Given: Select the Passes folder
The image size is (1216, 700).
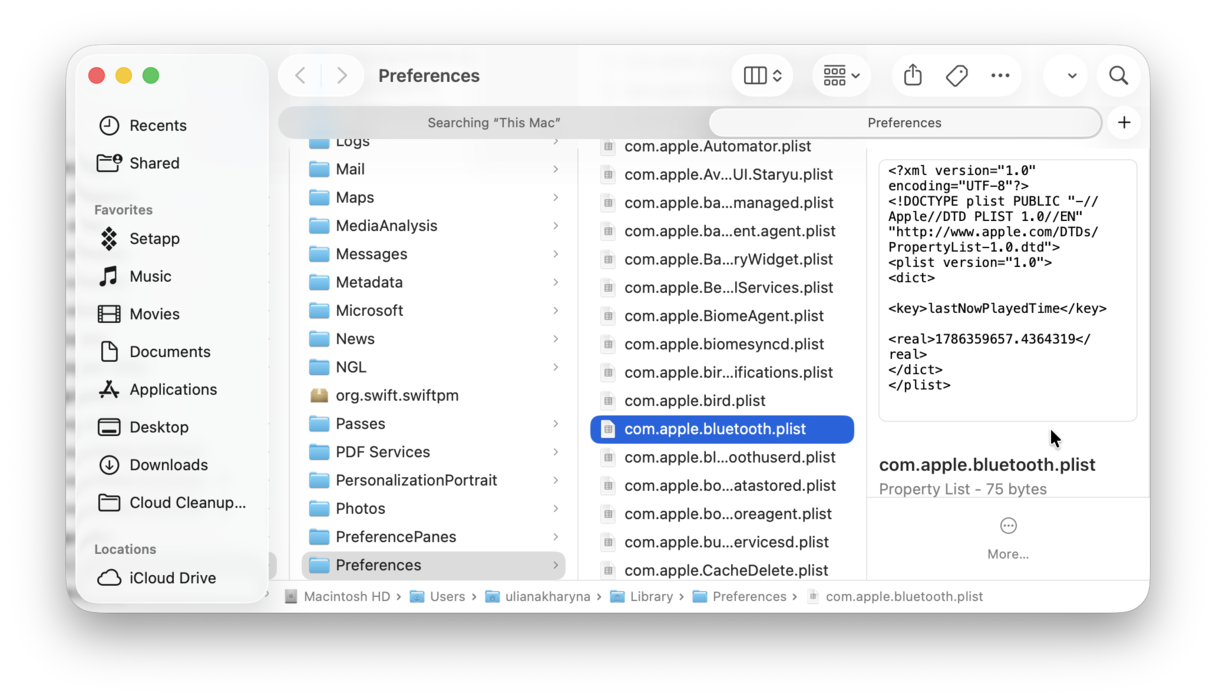Looking at the screenshot, I should pos(433,424).
